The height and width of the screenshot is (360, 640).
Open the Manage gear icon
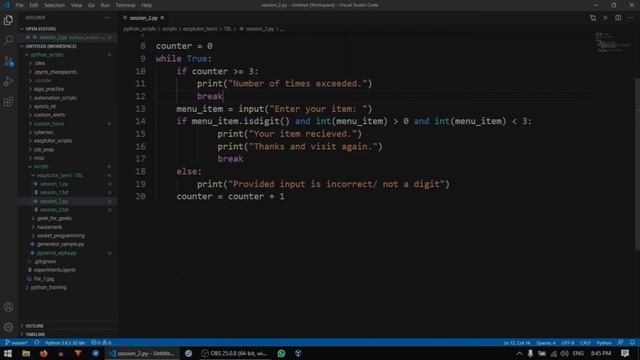[8, 327]
